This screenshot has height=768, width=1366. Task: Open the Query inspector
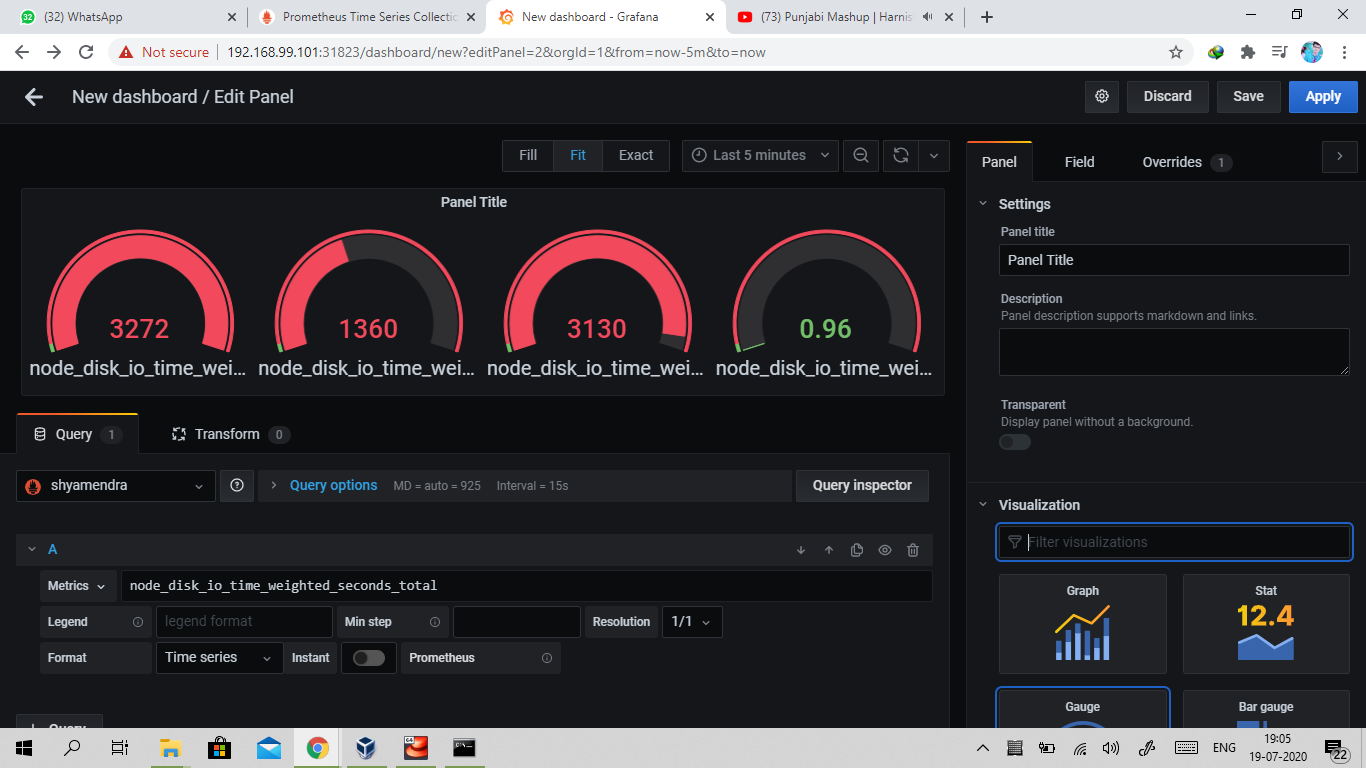pos(861,486)
